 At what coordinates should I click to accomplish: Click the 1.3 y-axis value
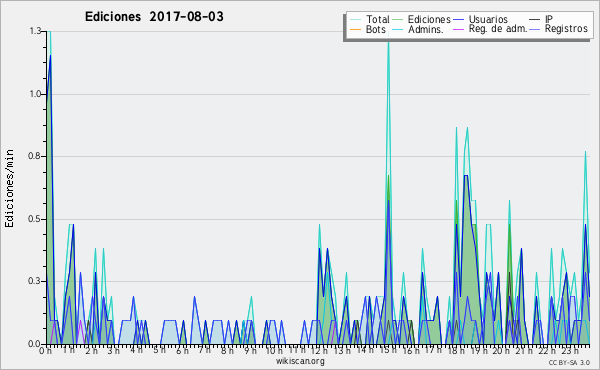(35, 31)
